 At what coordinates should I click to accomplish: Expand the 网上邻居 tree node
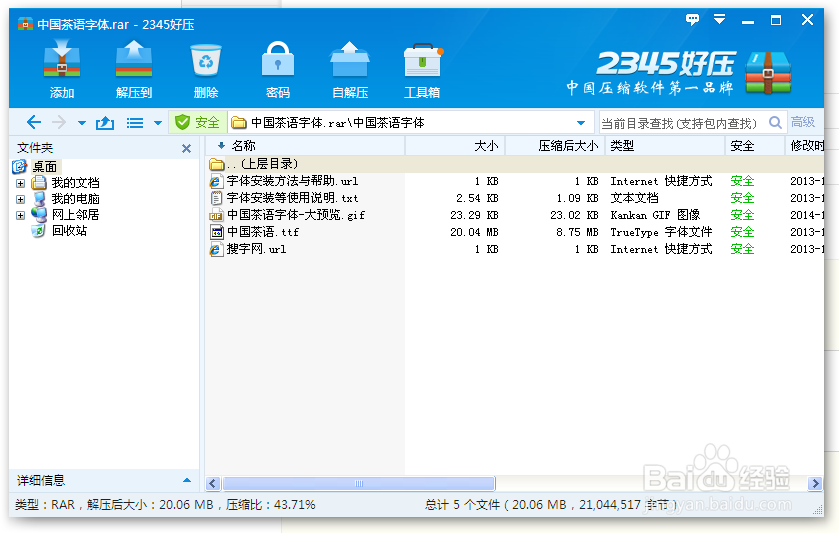[20, 216]
